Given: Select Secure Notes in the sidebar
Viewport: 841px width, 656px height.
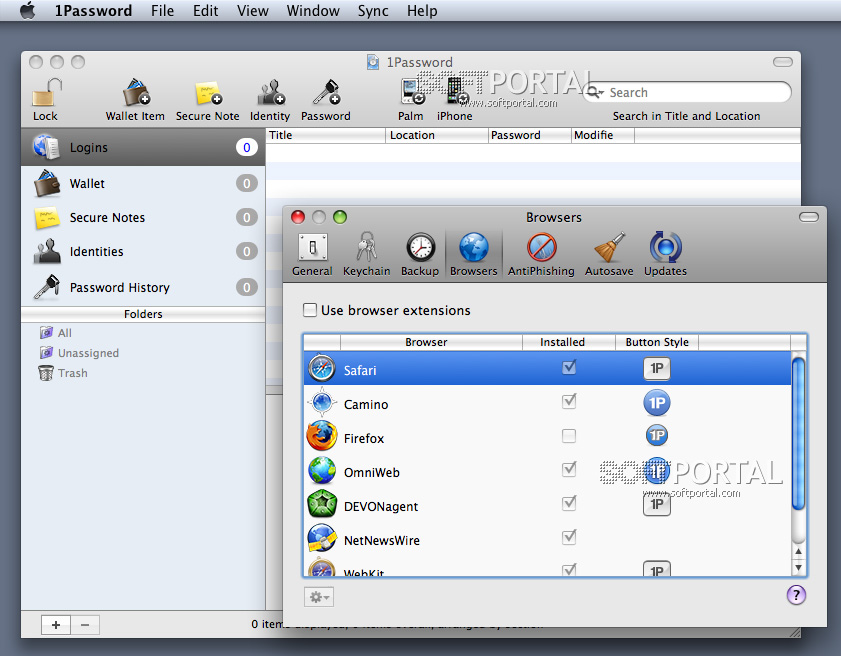Looking at the screenshot, I should 143,217.
